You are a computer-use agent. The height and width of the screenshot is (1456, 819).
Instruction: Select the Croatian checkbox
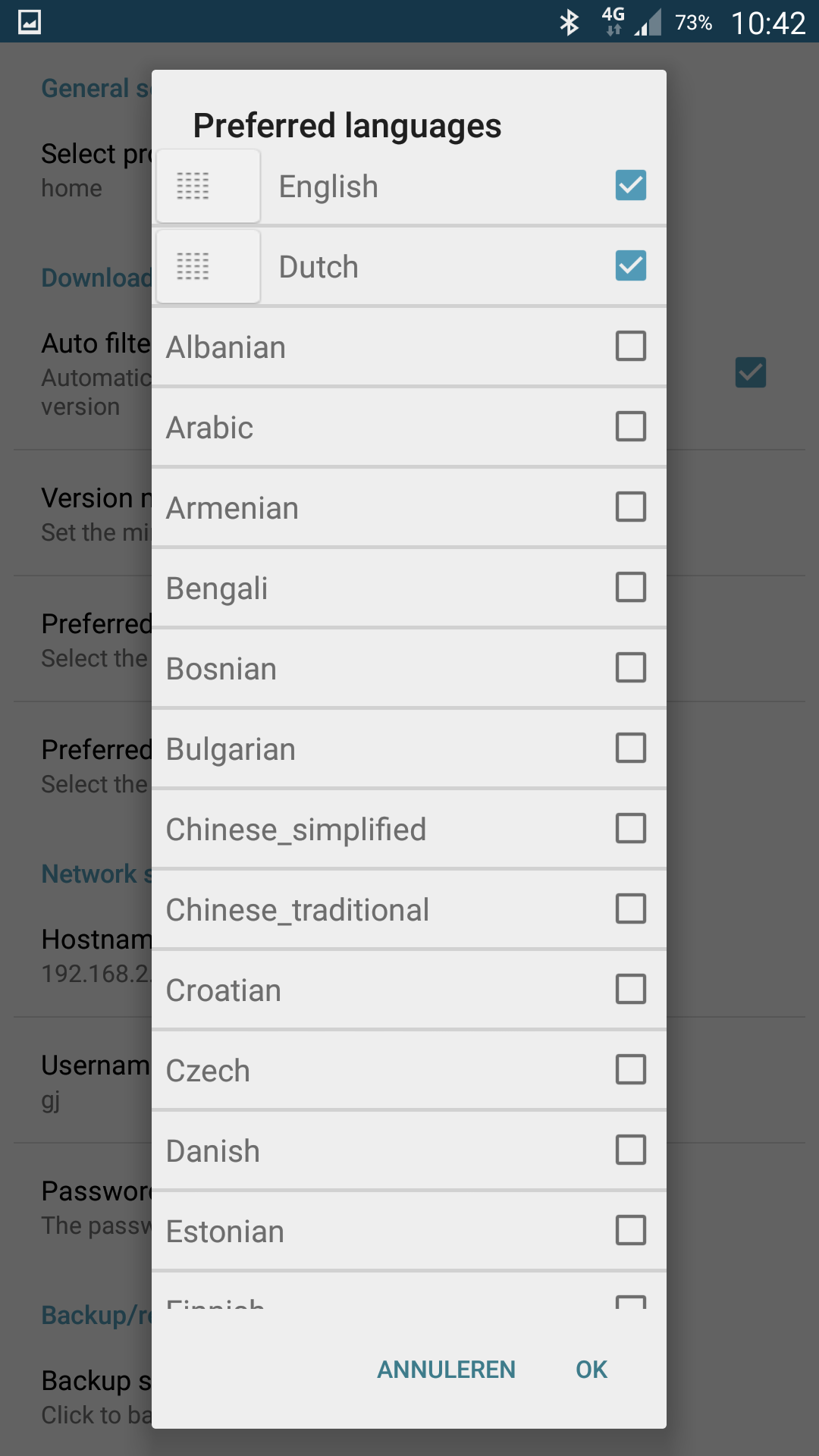click(x=630, y=989)
